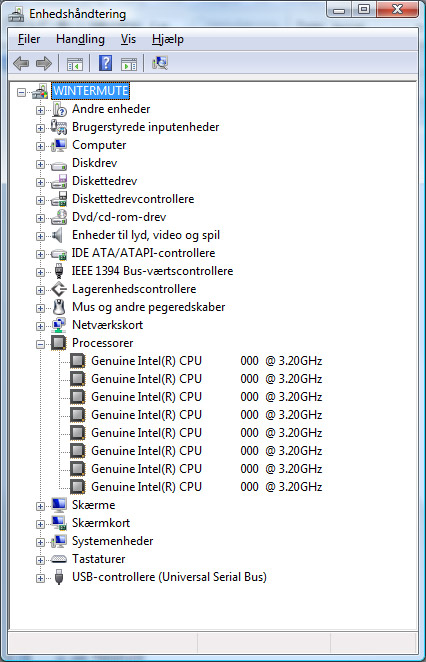Click the Scan for hardware changes icon
Screen dimensions: 426x662
pos(160,63)
